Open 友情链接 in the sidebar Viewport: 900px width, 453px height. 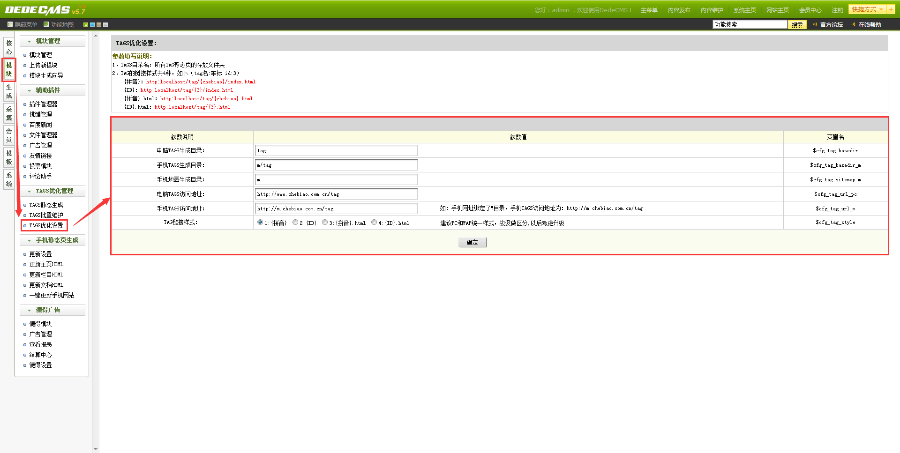tap(40, 156)
